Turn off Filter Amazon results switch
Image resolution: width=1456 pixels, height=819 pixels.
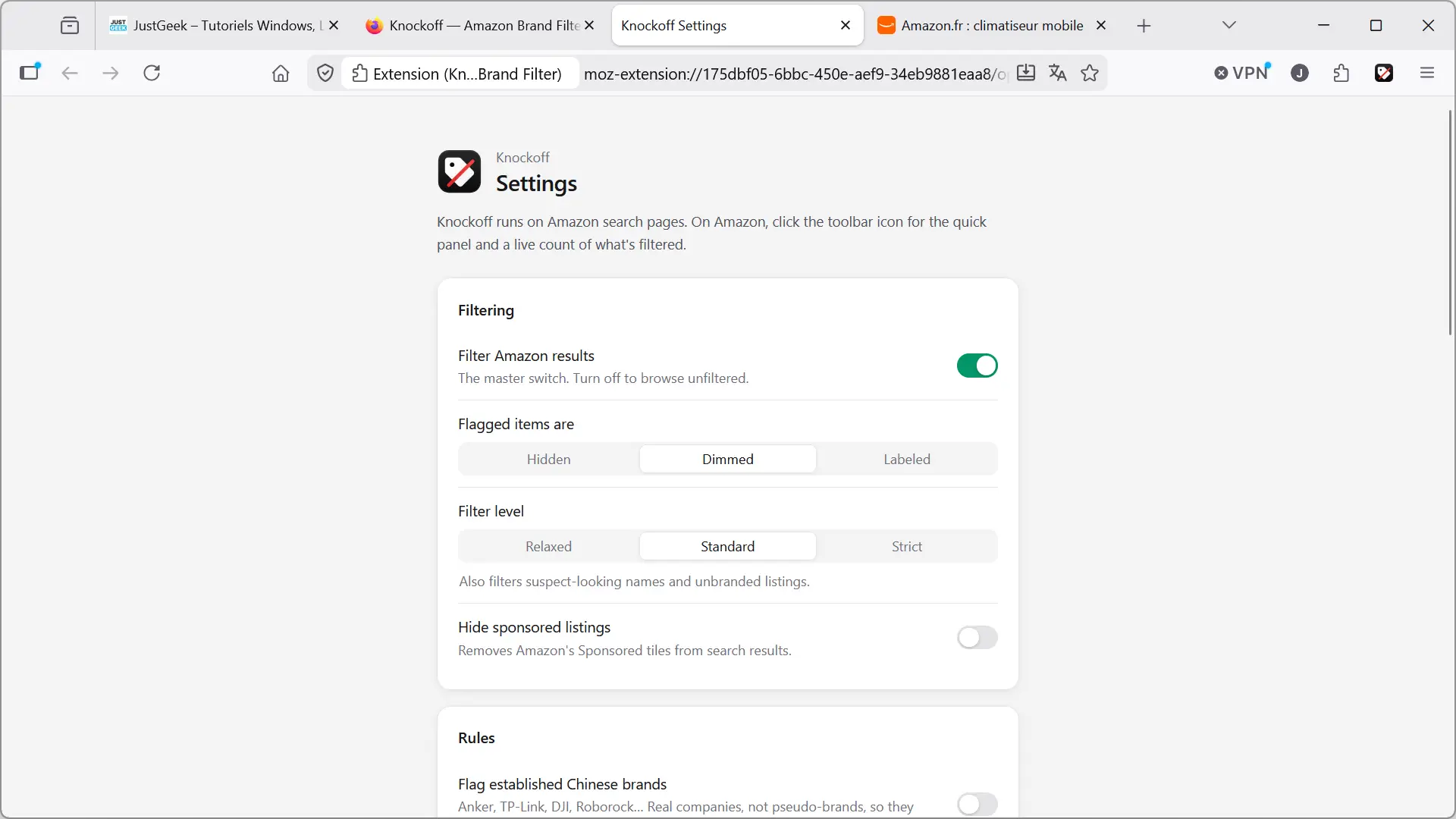click(977, 366)
